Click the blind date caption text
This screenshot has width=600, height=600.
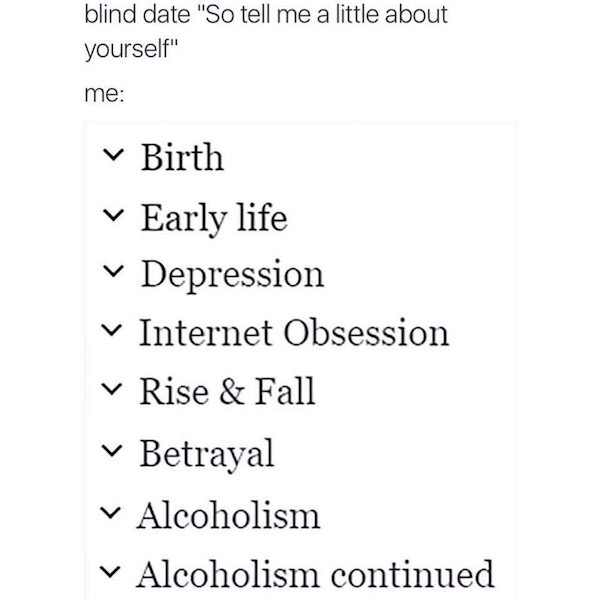click(266, 33)
